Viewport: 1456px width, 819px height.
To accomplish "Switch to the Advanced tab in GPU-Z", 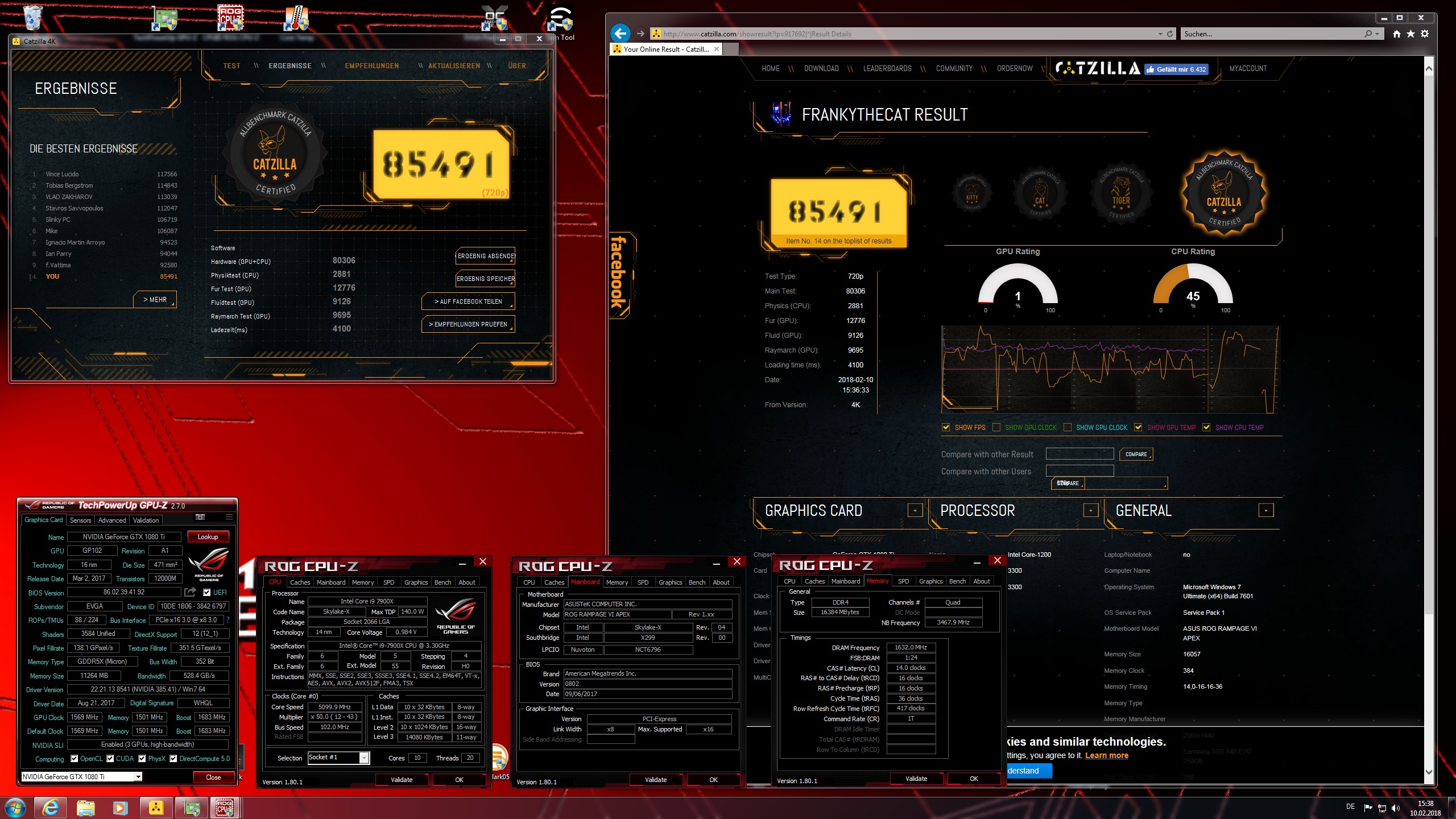I will (x=112, y=520).
